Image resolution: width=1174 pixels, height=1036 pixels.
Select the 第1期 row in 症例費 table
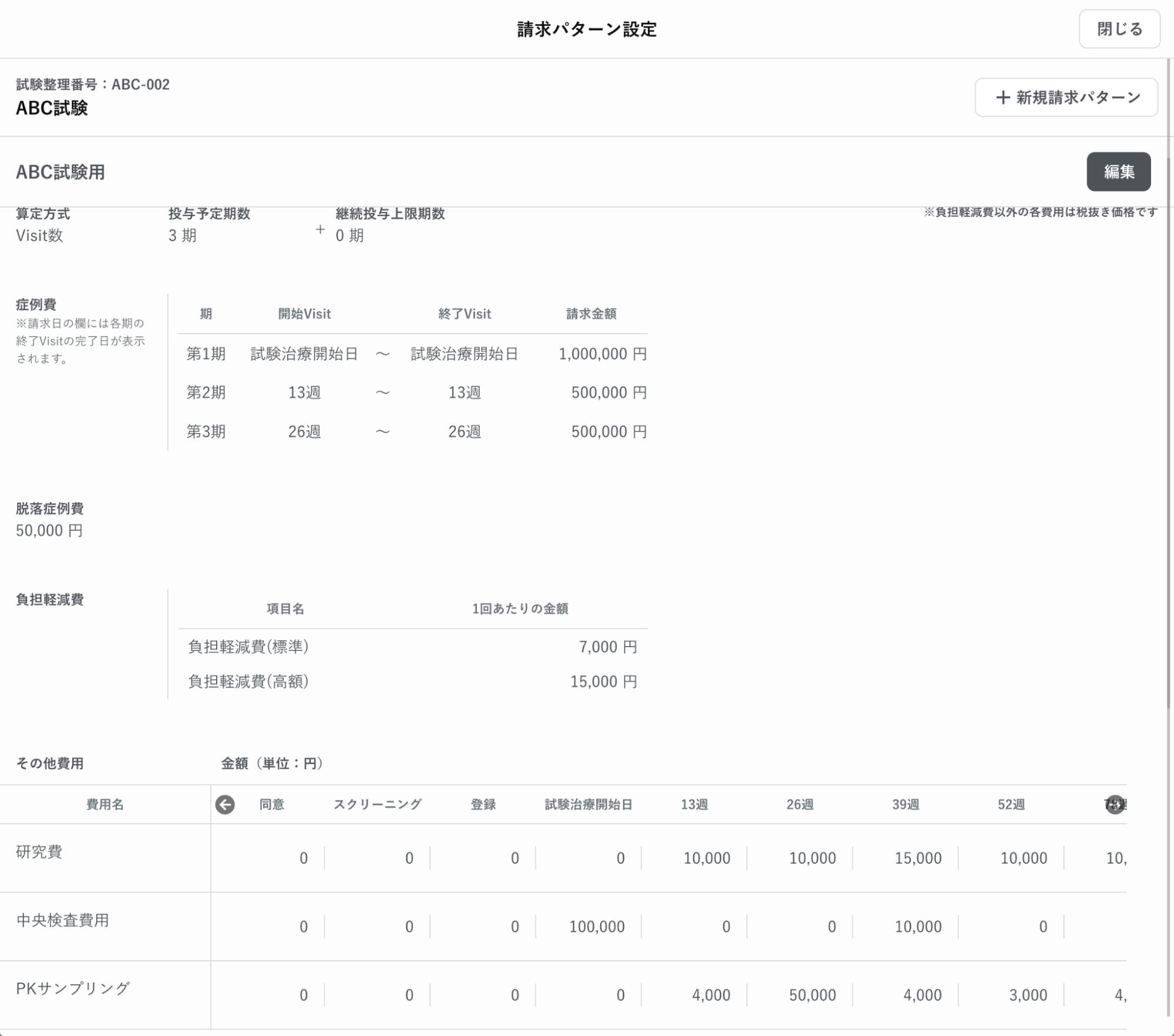point(206,354)
